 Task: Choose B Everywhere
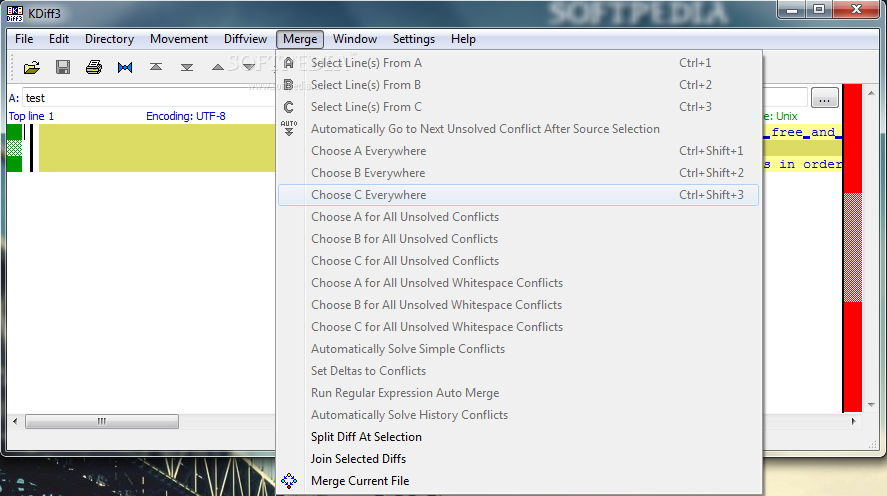(518, 173)
